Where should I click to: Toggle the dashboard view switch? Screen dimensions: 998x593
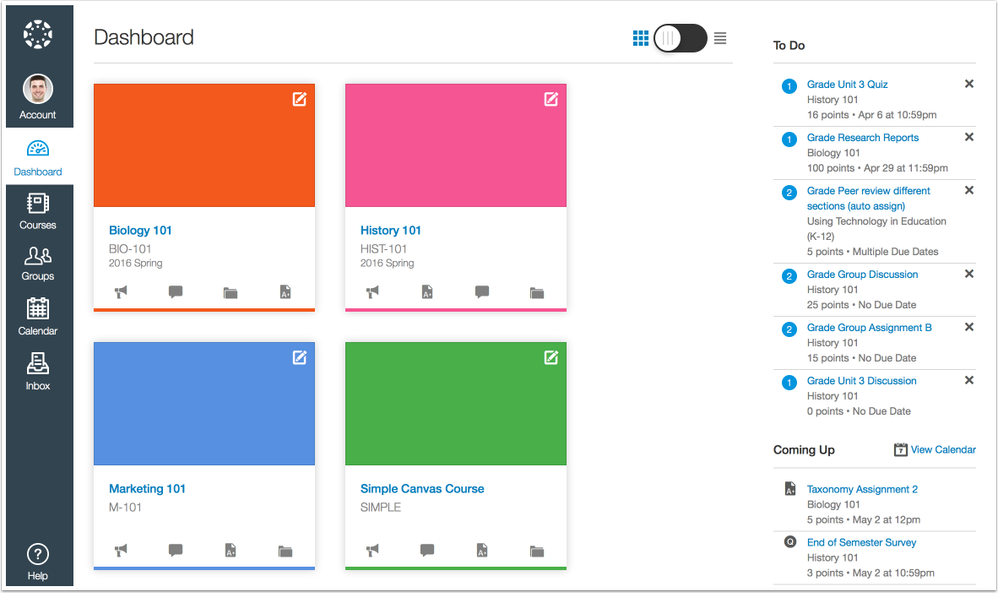(x=680, y=38)
